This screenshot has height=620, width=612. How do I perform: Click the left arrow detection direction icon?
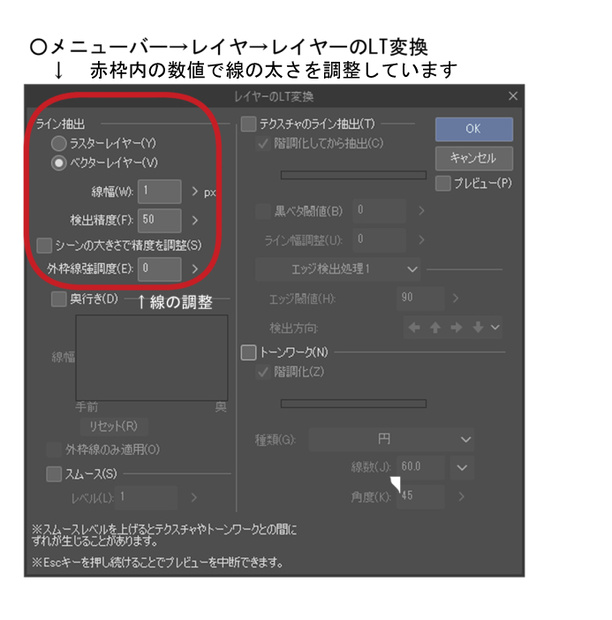point(414,327)
